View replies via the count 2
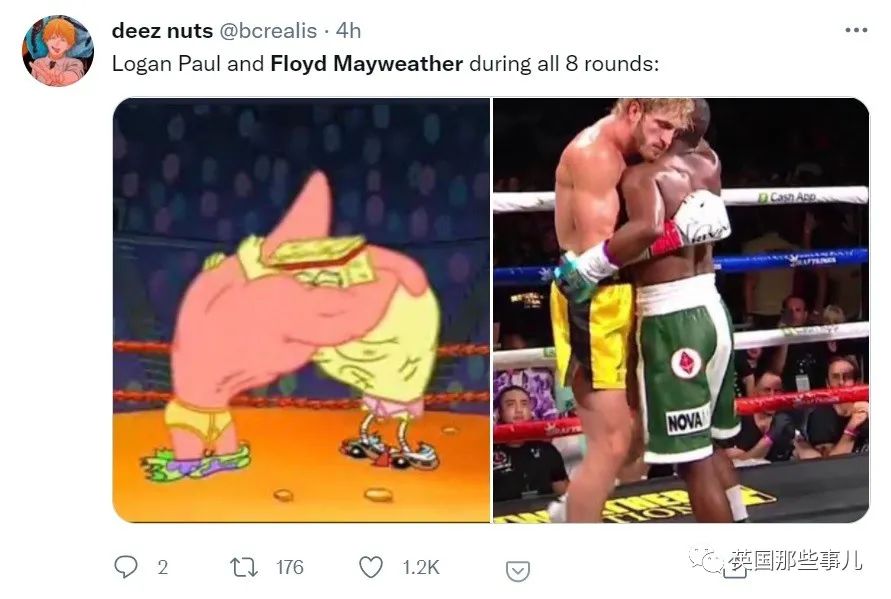 coord(163,567)
